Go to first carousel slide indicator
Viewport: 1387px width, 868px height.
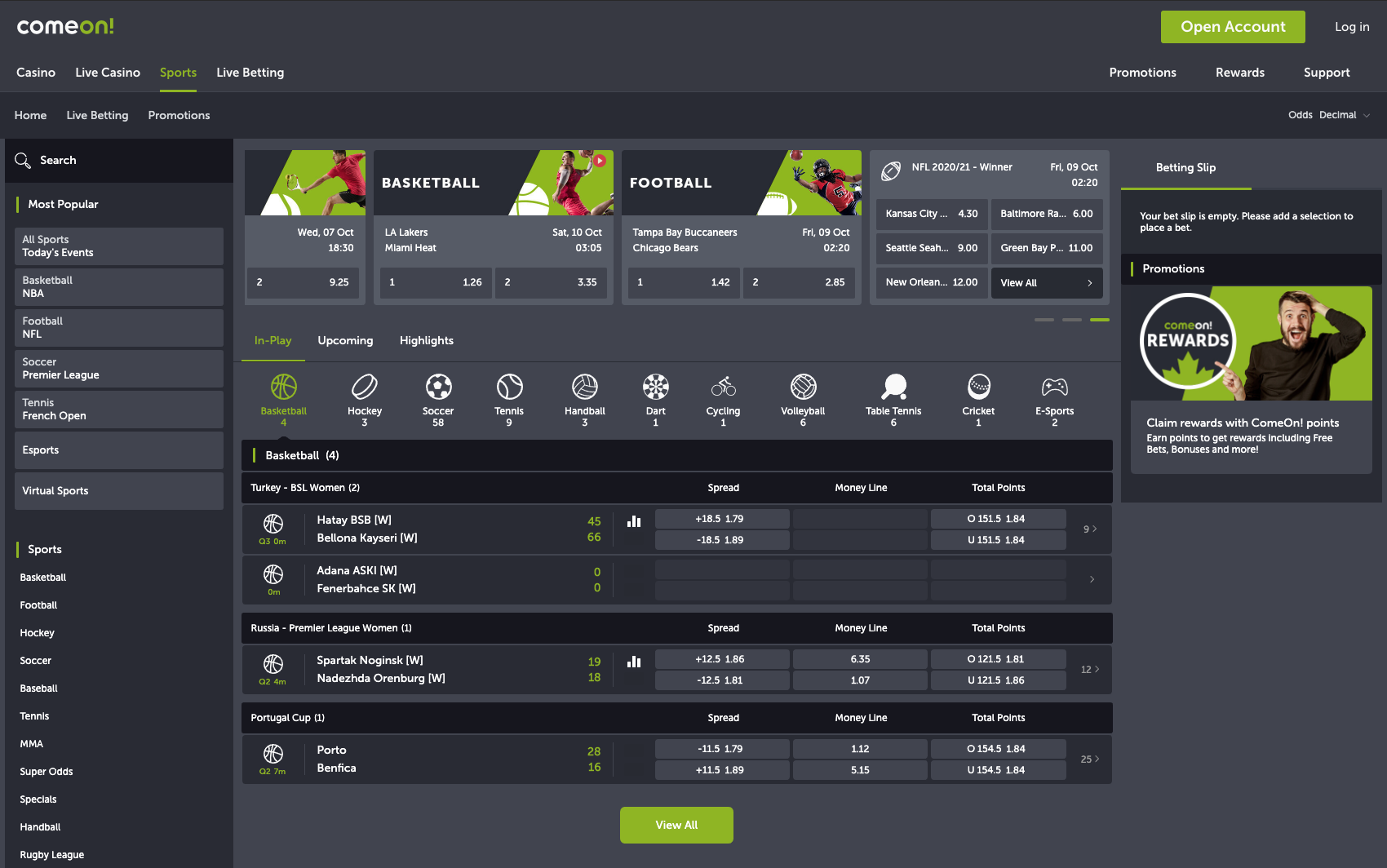coord(1044,320)
